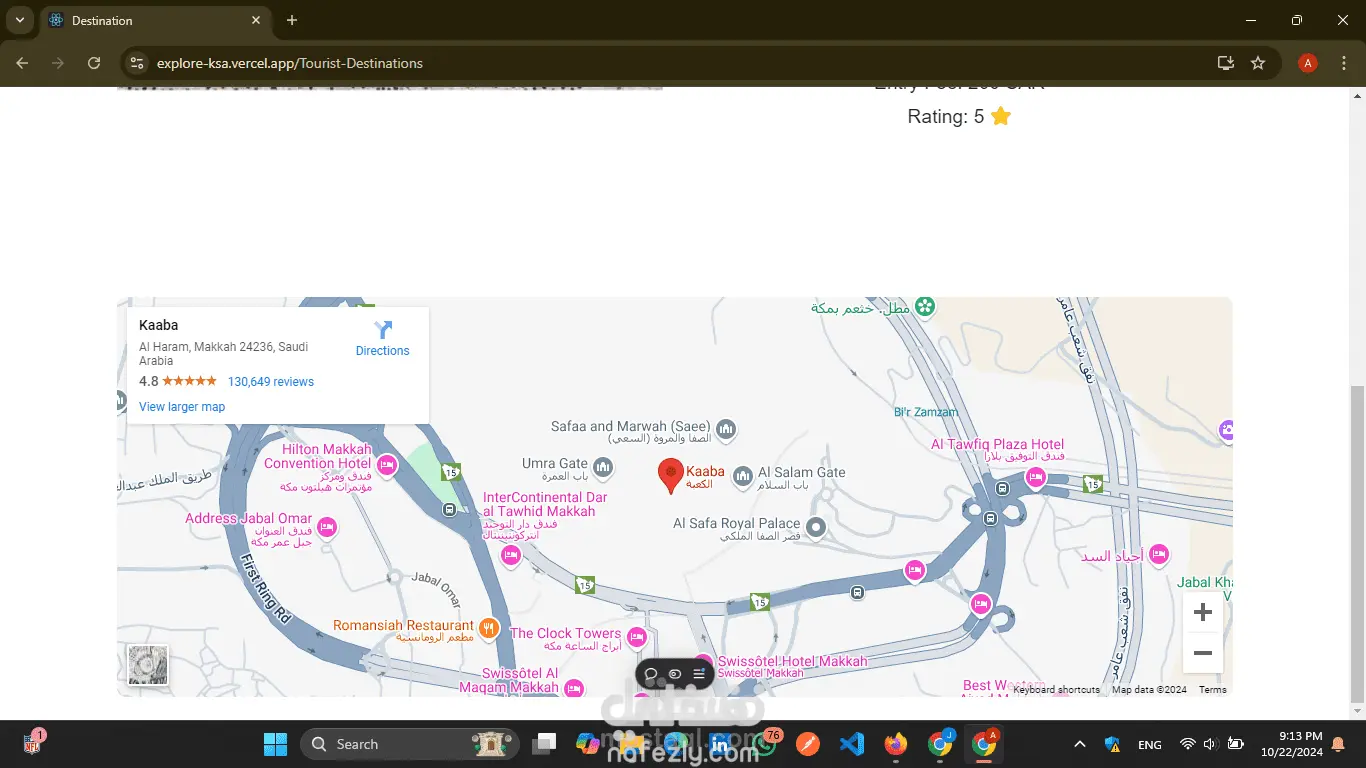The image size is (1366, 768).
Task: Select the Al Tawfiq Plaza Hotel marker
Action: [x=1036, y=477]
